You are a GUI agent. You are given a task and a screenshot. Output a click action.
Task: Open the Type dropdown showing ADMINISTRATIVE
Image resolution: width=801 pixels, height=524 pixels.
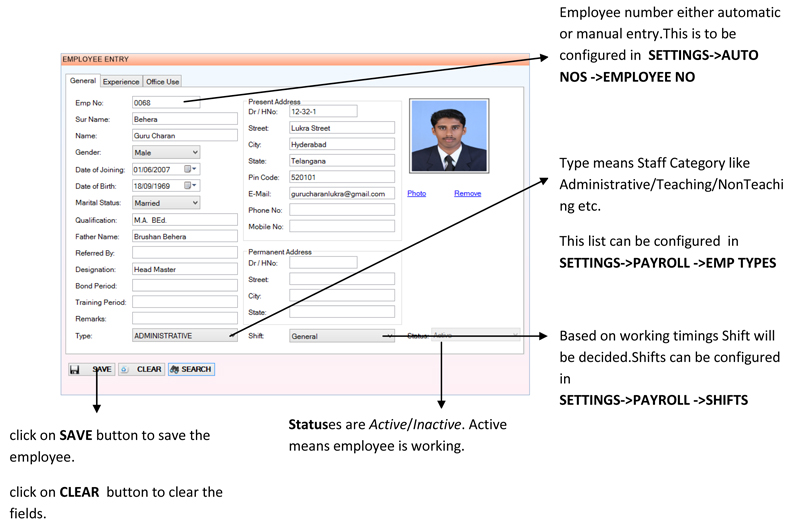point(184,336)
